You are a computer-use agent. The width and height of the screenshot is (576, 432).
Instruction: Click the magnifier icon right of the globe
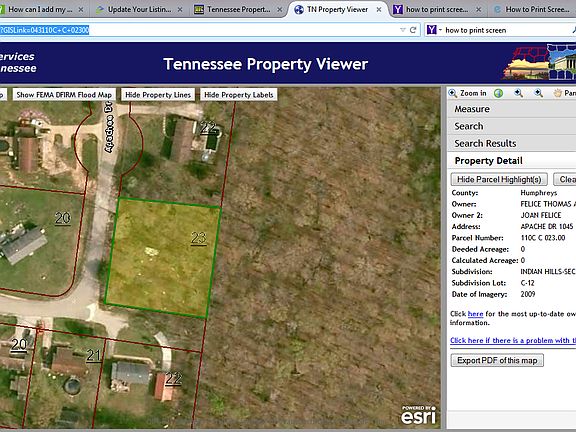pyautogui.click(x=519, y=93)
